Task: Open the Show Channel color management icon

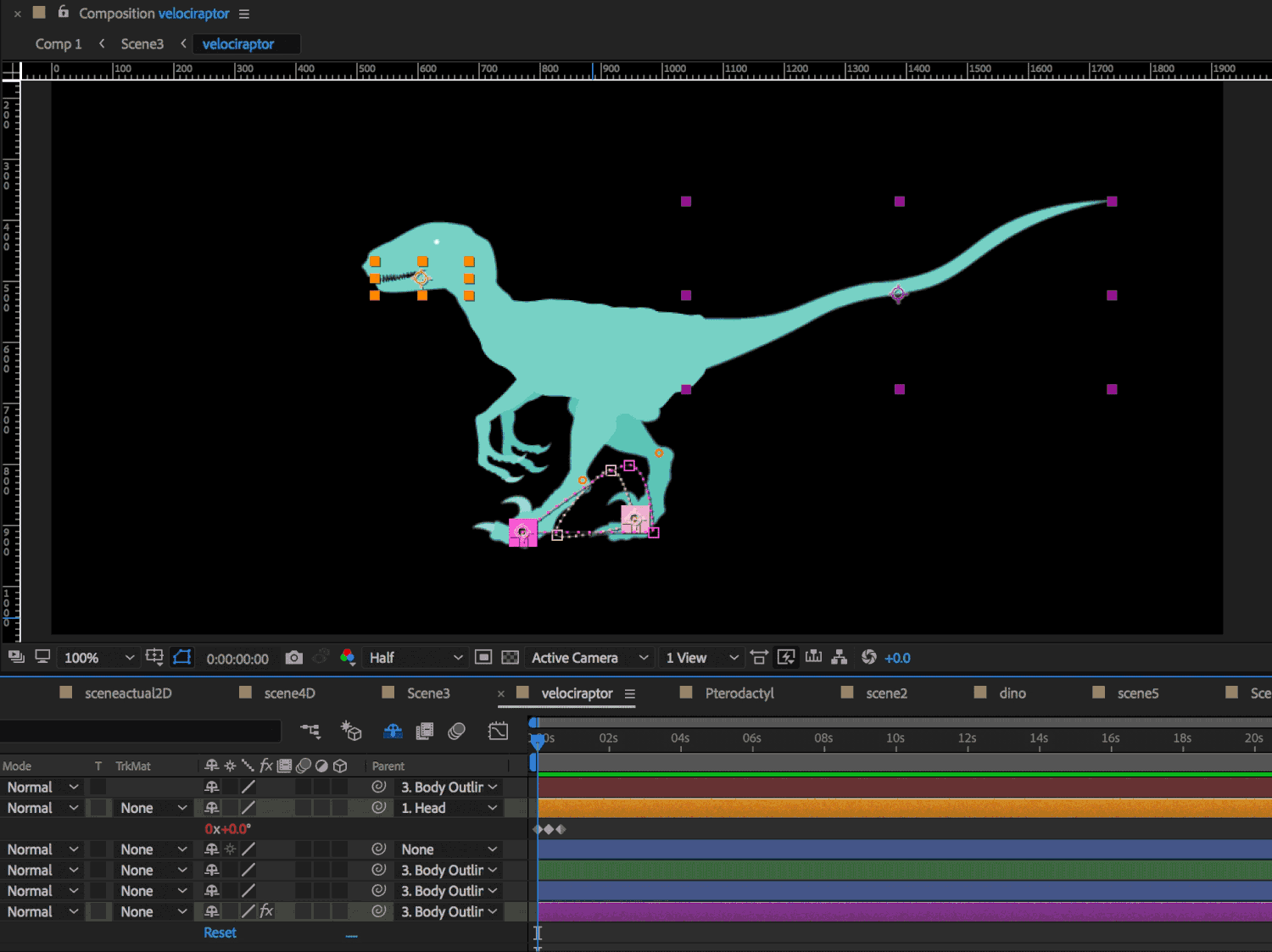Action: pos(347,658)
